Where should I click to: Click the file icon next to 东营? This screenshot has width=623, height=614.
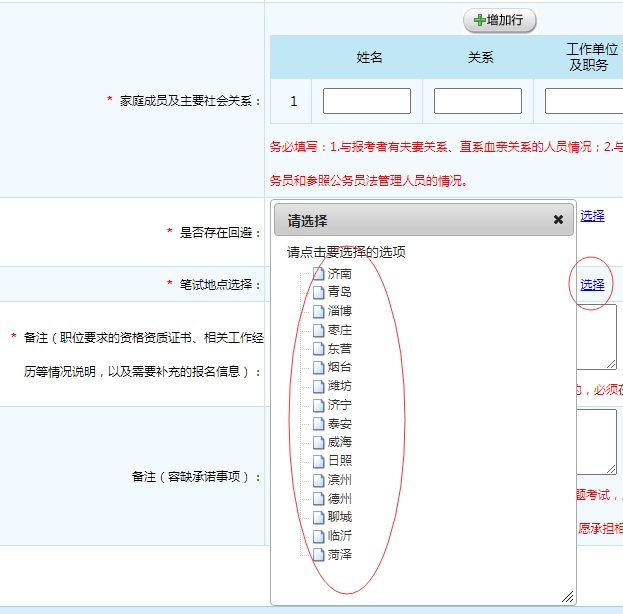coord(319,349)
